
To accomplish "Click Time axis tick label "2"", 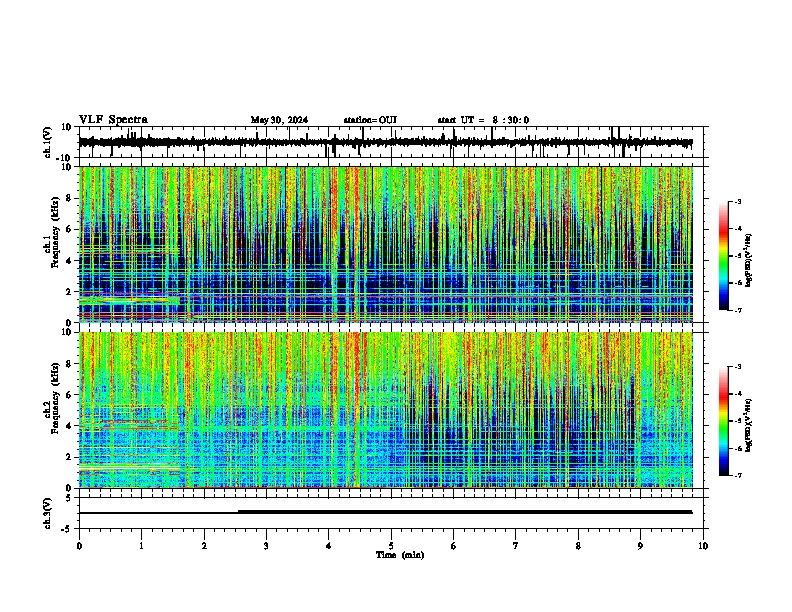I will coord(204,546).
